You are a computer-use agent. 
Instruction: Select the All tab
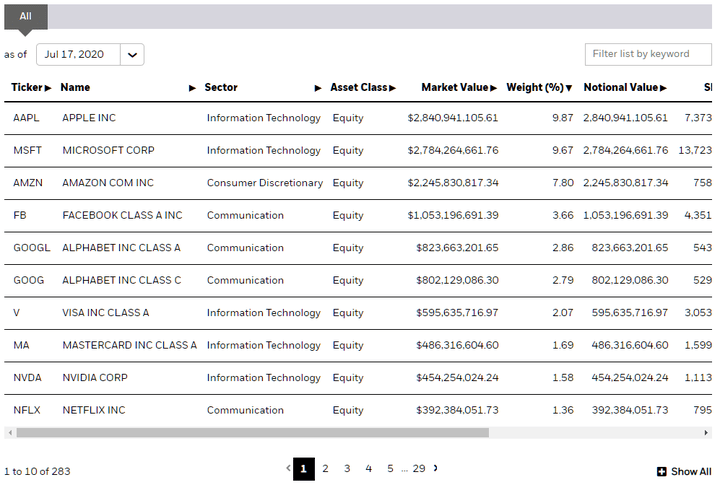point(26,17)
